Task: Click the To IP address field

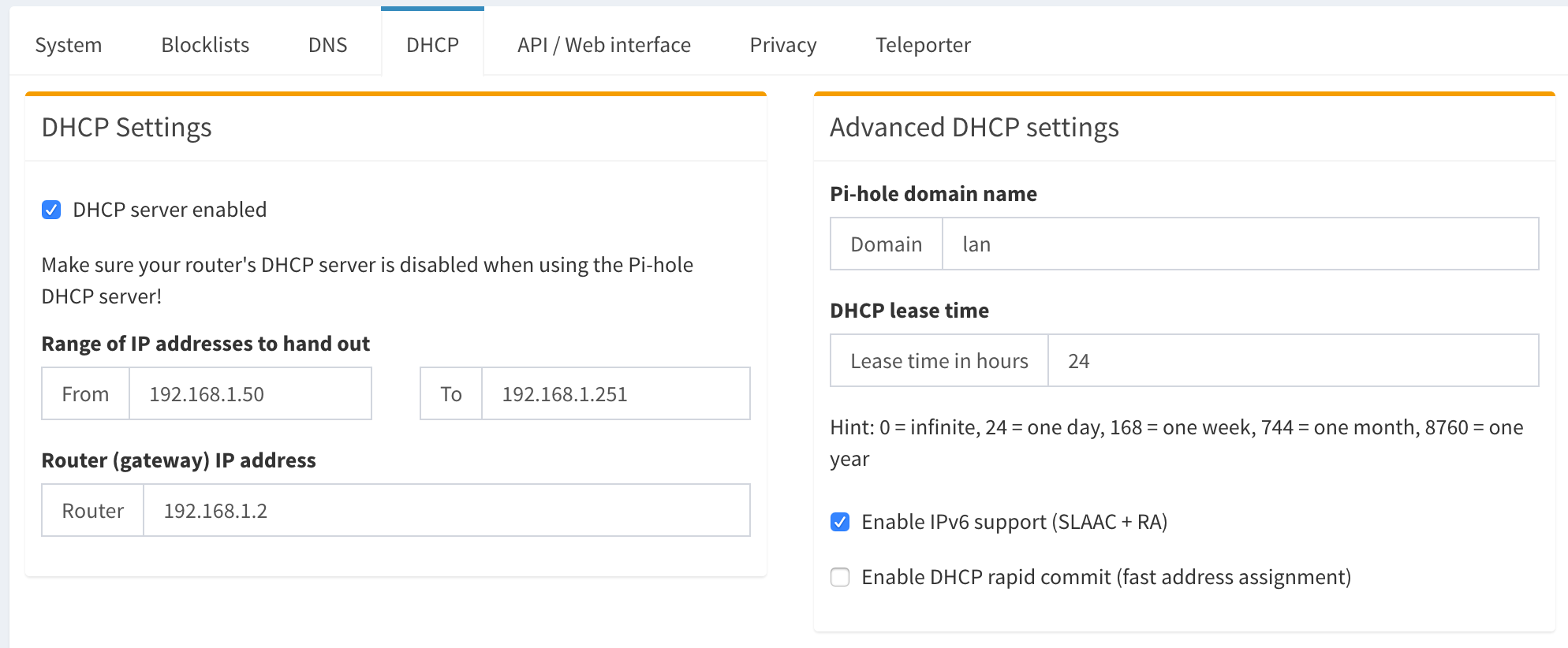Action: [x=615, y=393]
